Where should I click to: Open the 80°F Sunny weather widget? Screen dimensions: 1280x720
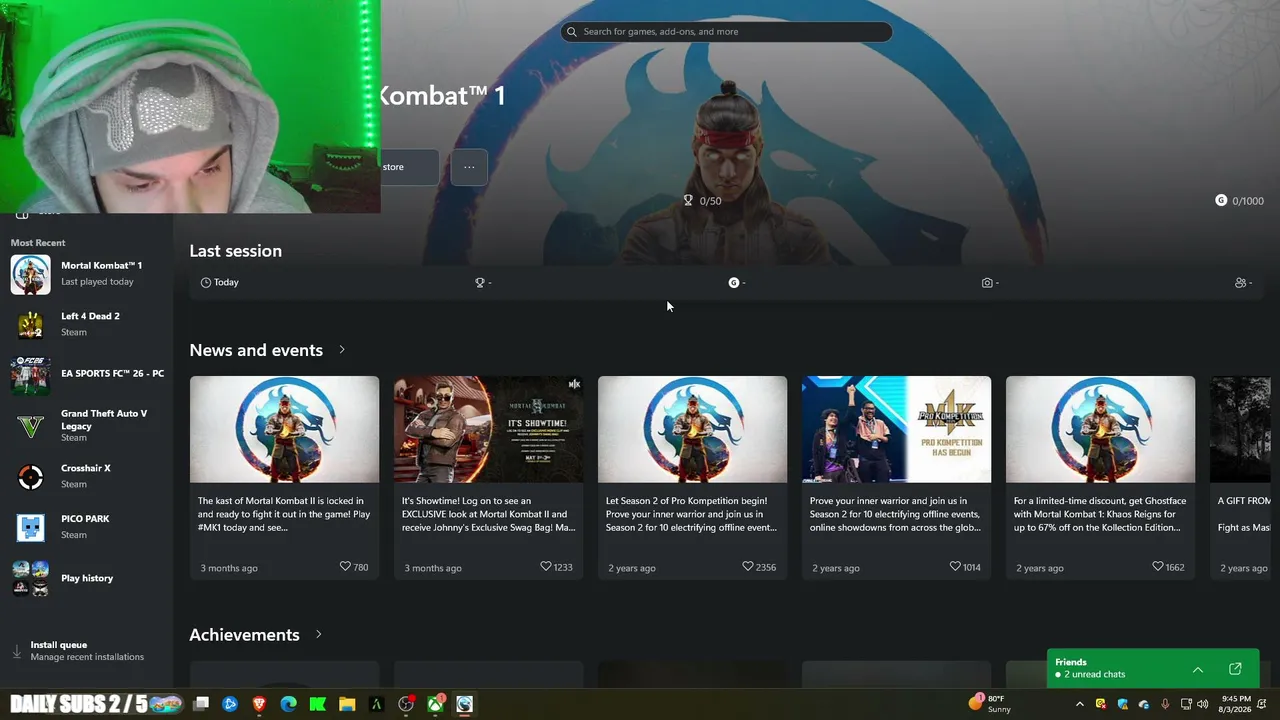[x=990, y=704]
